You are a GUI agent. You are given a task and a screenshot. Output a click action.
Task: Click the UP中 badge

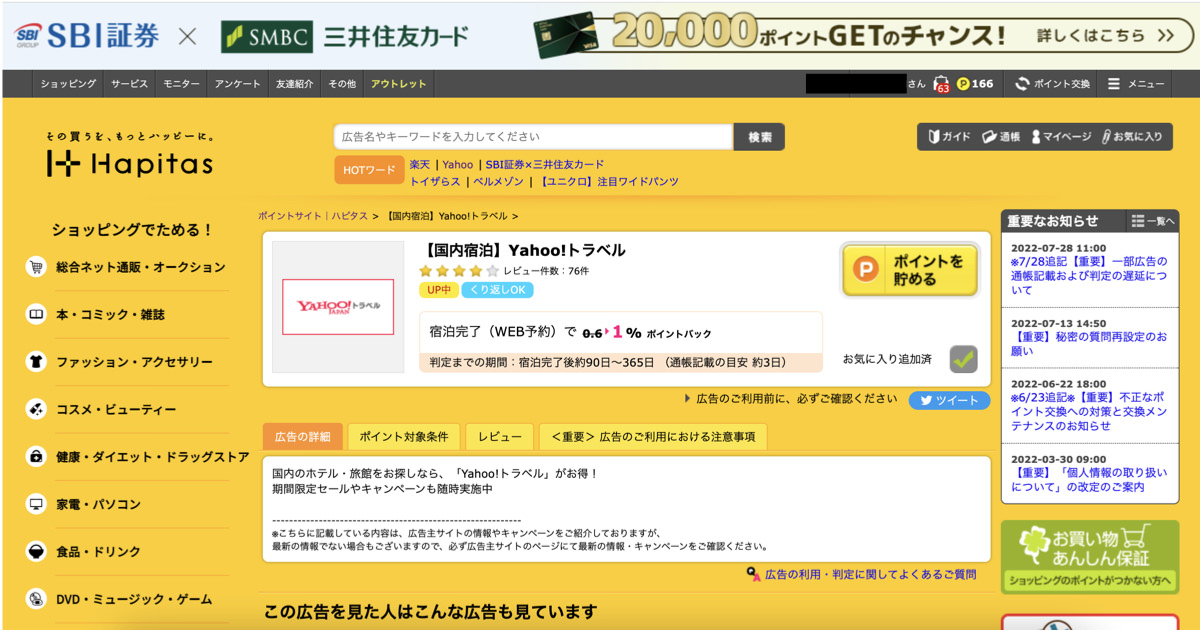coord(438,290)
